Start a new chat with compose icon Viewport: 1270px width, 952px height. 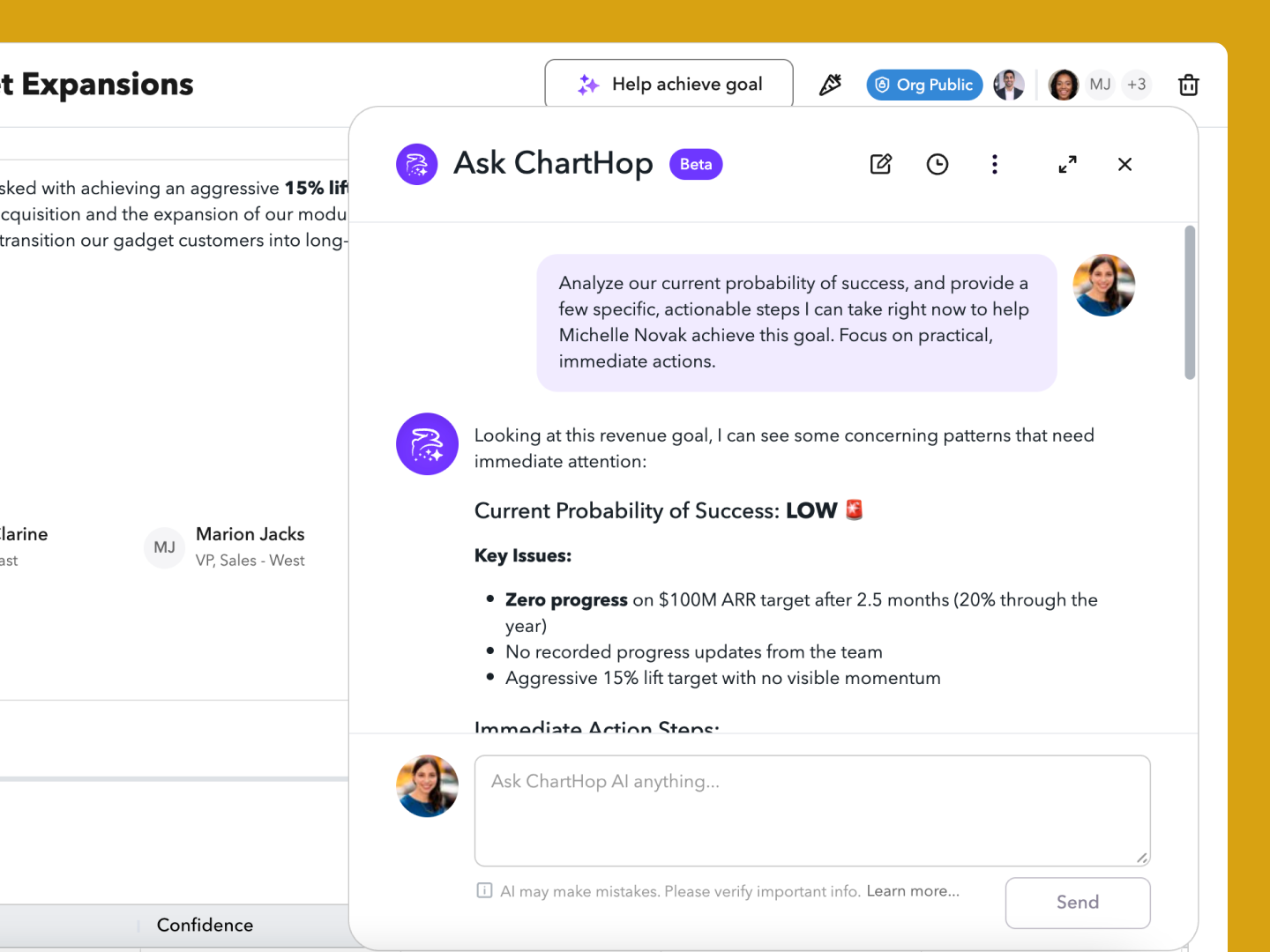[x=881, y=164]
